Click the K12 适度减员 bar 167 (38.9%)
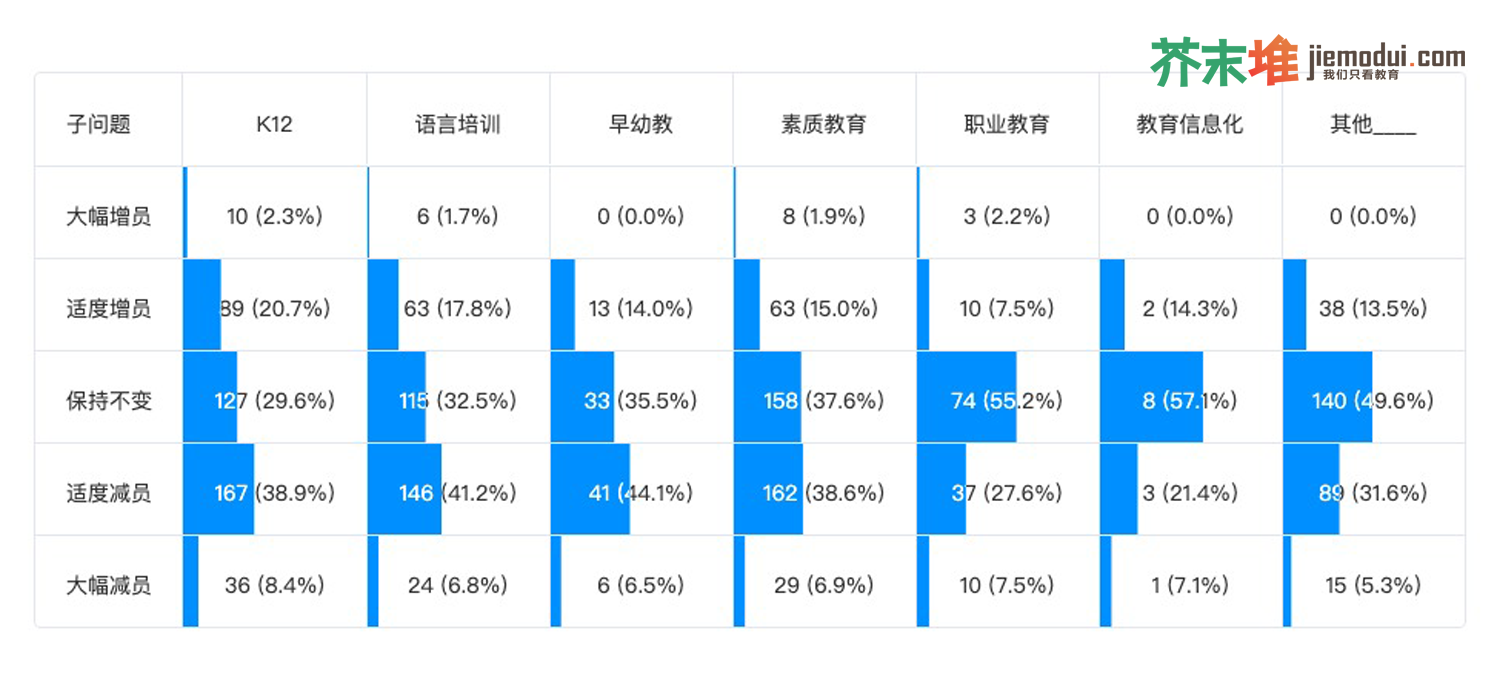 click(x=274, y=493)
